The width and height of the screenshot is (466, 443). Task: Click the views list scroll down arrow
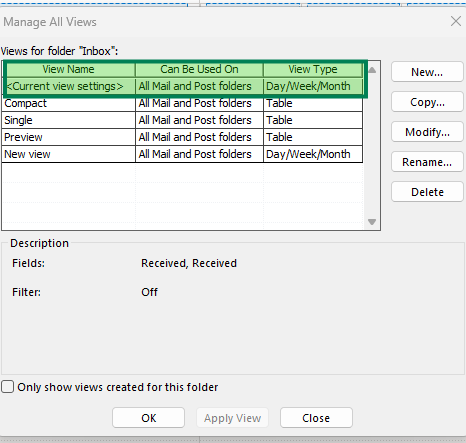click(x=372, y=222)
